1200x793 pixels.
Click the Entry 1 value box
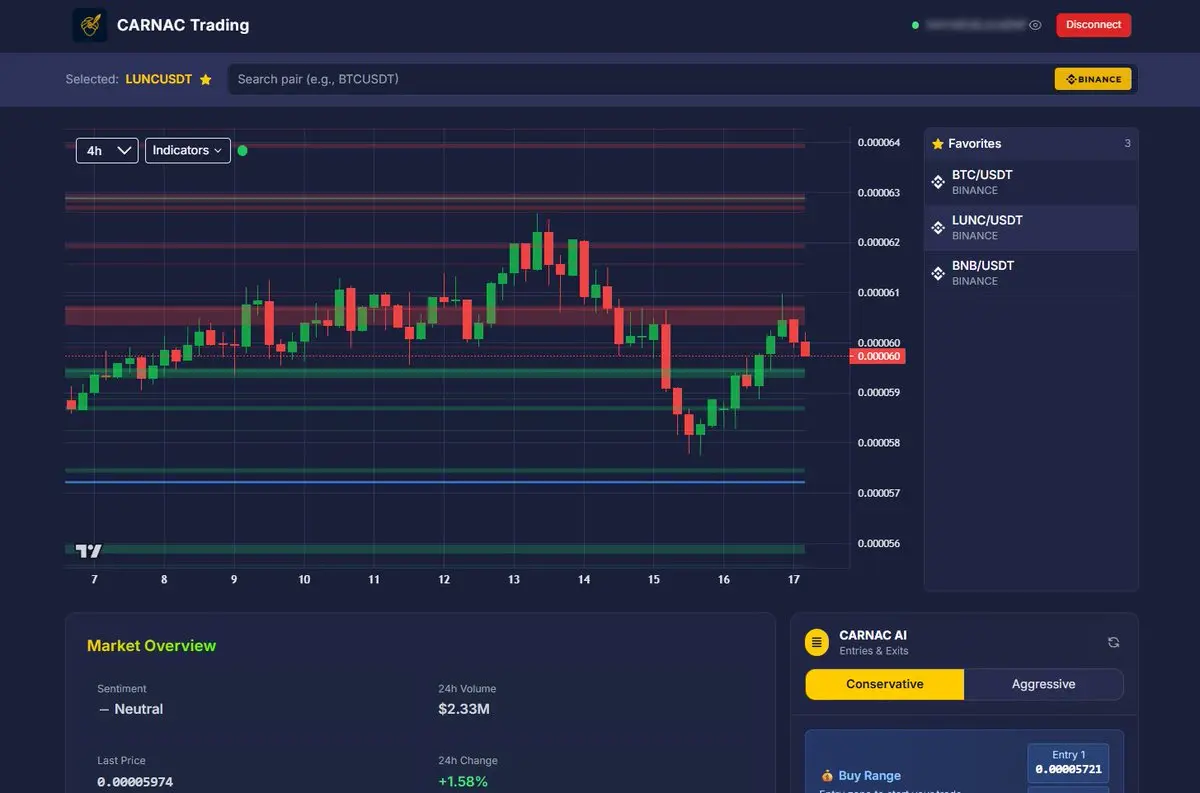point(1068,763)
